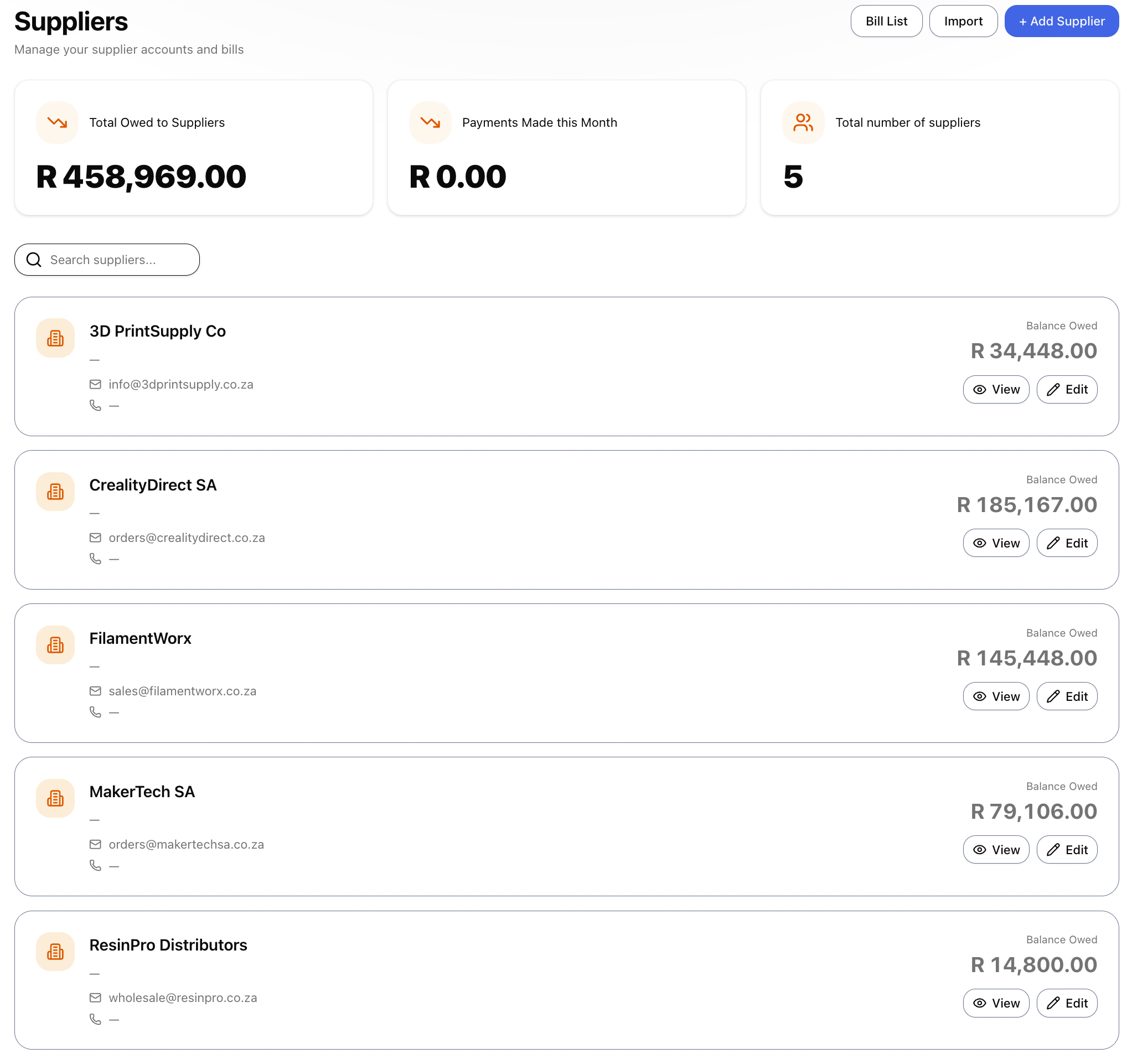This screenshot has height=1064, width=1127.
Task: Click the balance R 34,448.00
Action: (x=1033, y=351)
